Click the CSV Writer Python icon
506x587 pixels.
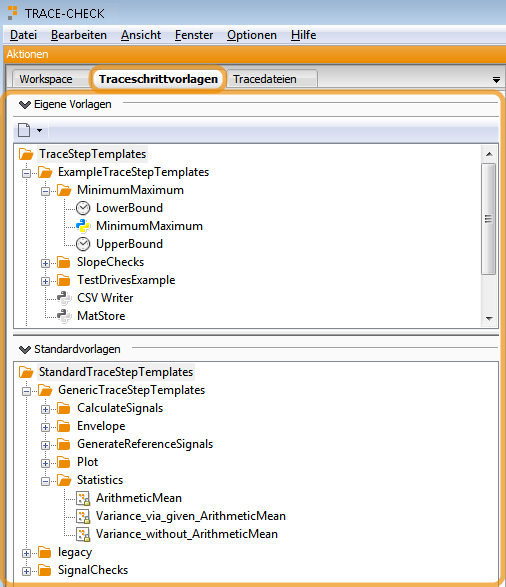point(64,298)
